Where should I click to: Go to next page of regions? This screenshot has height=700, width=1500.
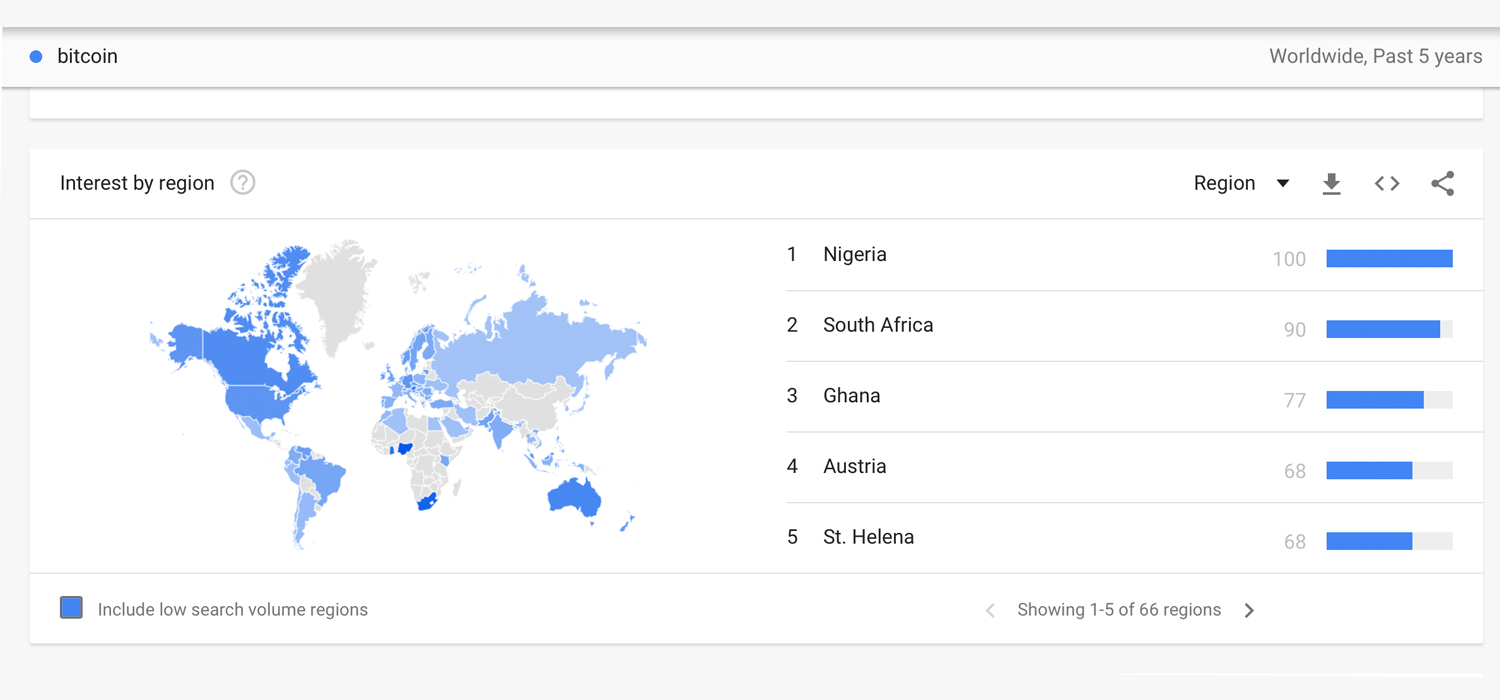1249,611
